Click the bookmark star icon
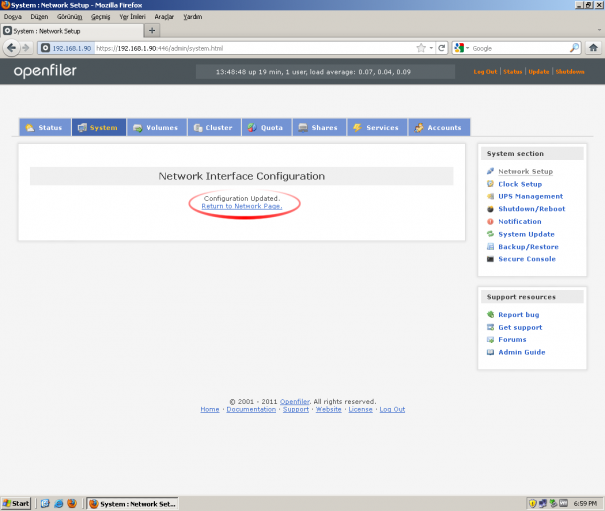Screen dimensions: 605x511 [x=421, y=48]
